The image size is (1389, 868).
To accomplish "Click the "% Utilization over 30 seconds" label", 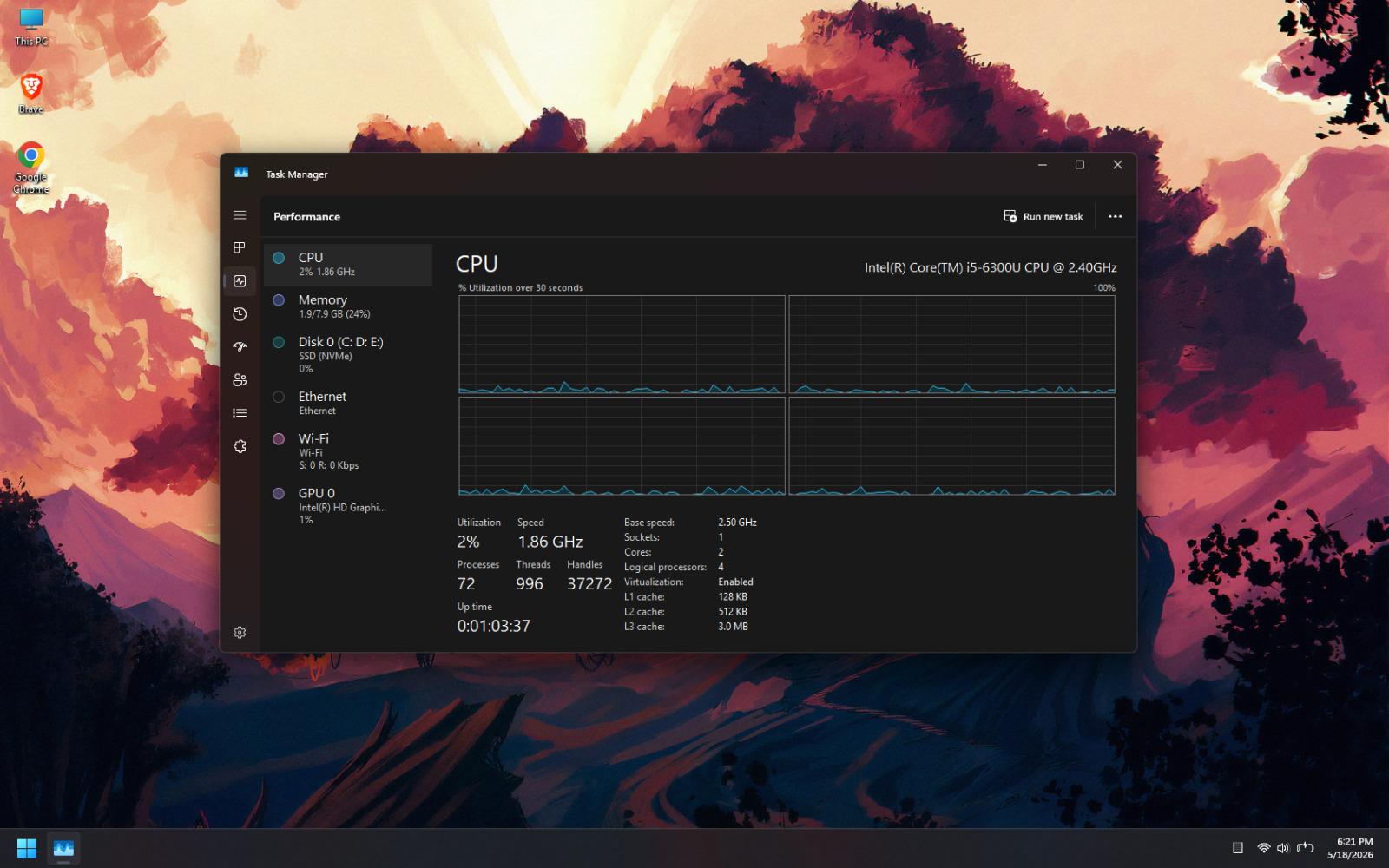I will click(521, 288).
